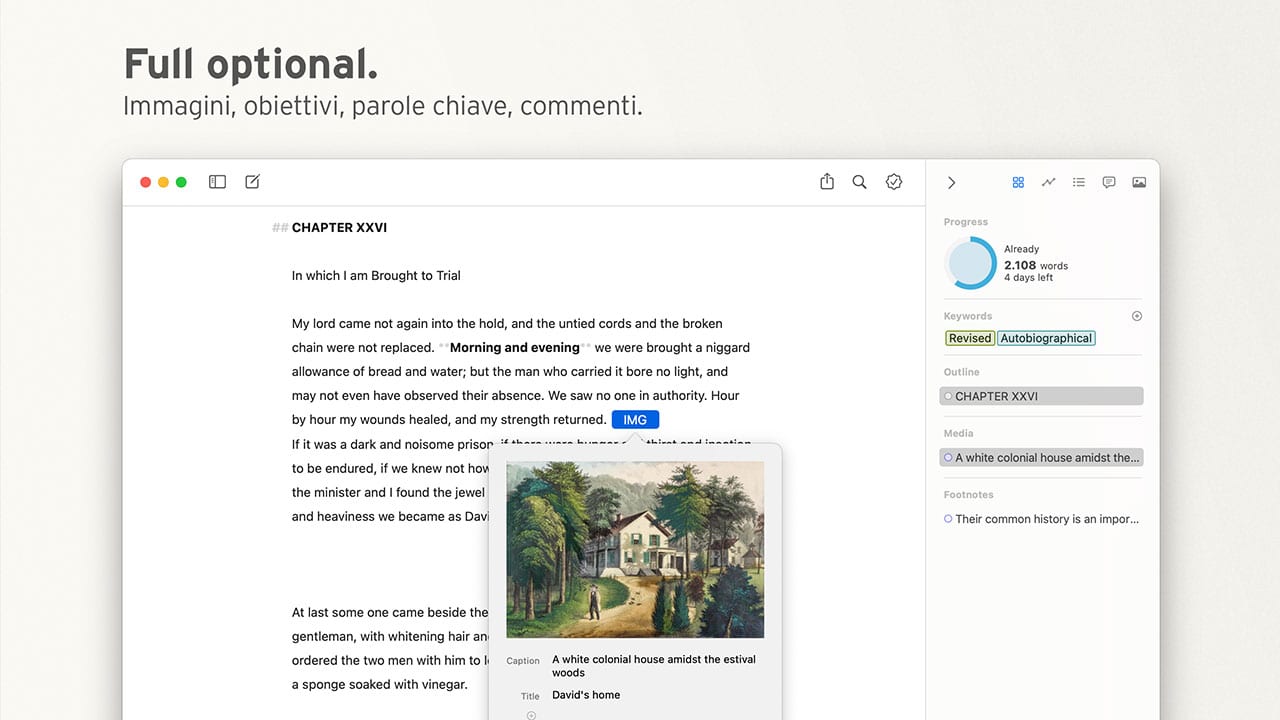Image resolution: width=1280 pixels, height=720 pixels.
Task: Create a new sheet with compose icon
Action: coord(253,182)
